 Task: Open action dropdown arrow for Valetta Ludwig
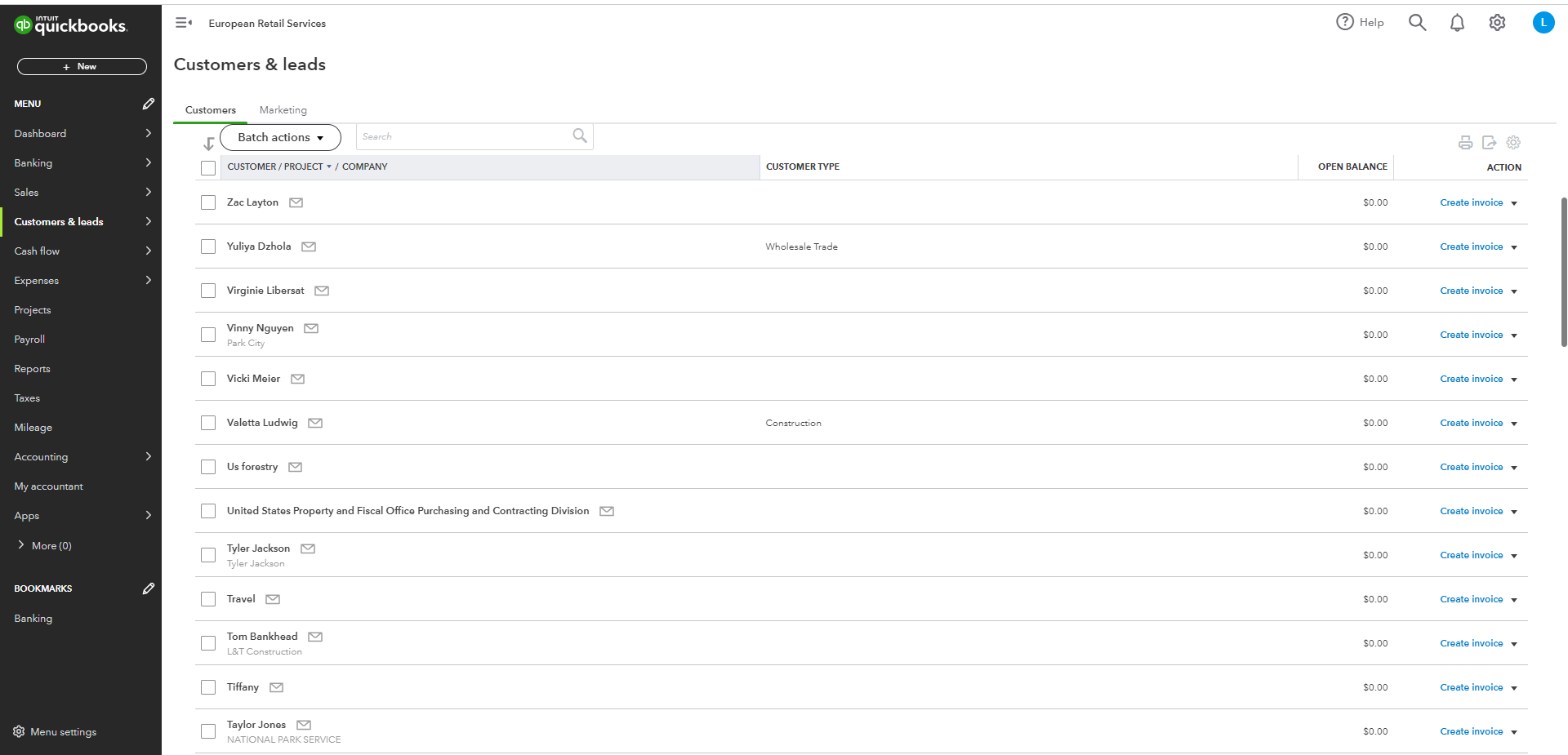[1514, 424]
